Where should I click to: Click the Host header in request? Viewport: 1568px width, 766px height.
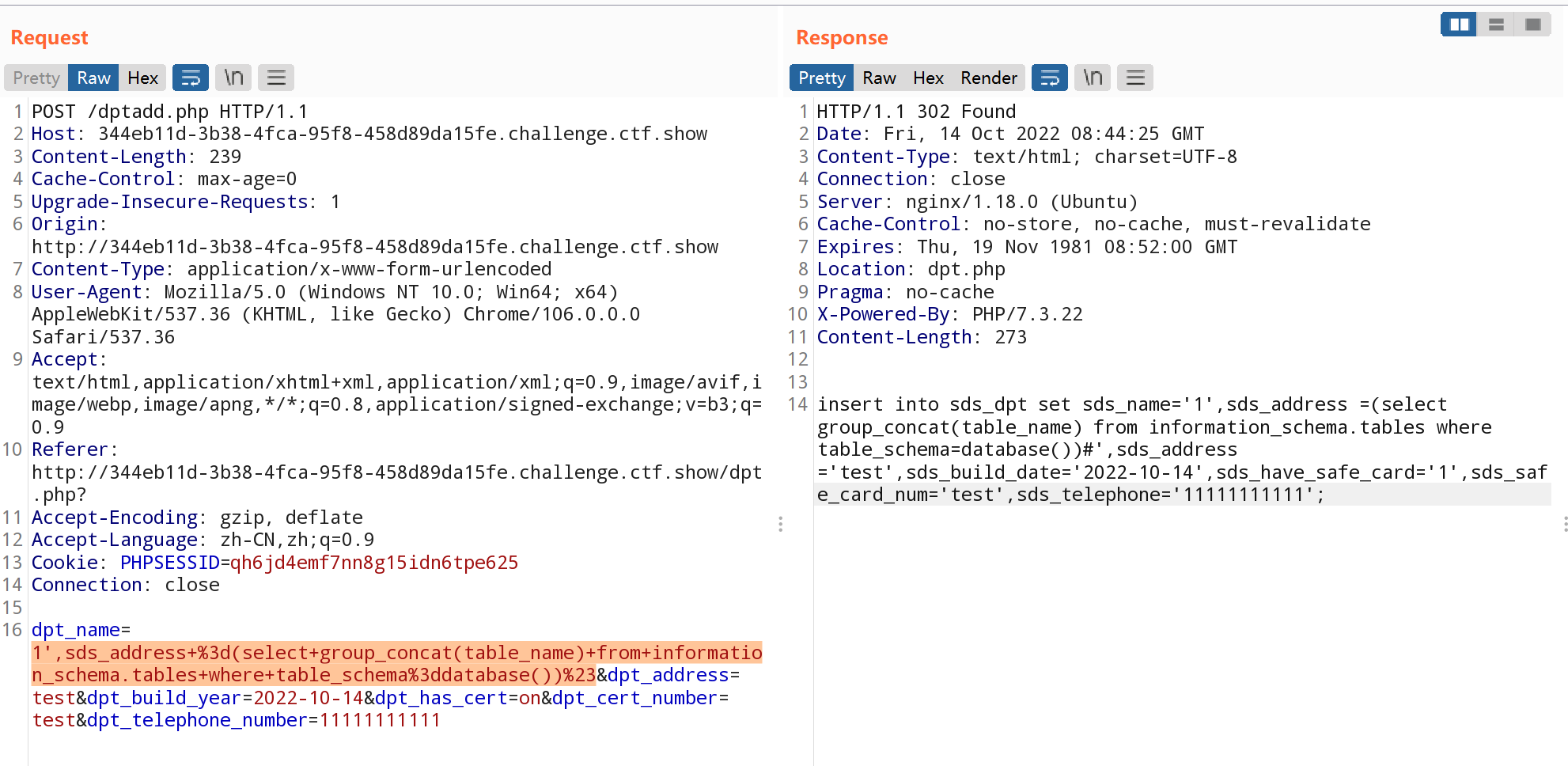(x=369, y=134)
